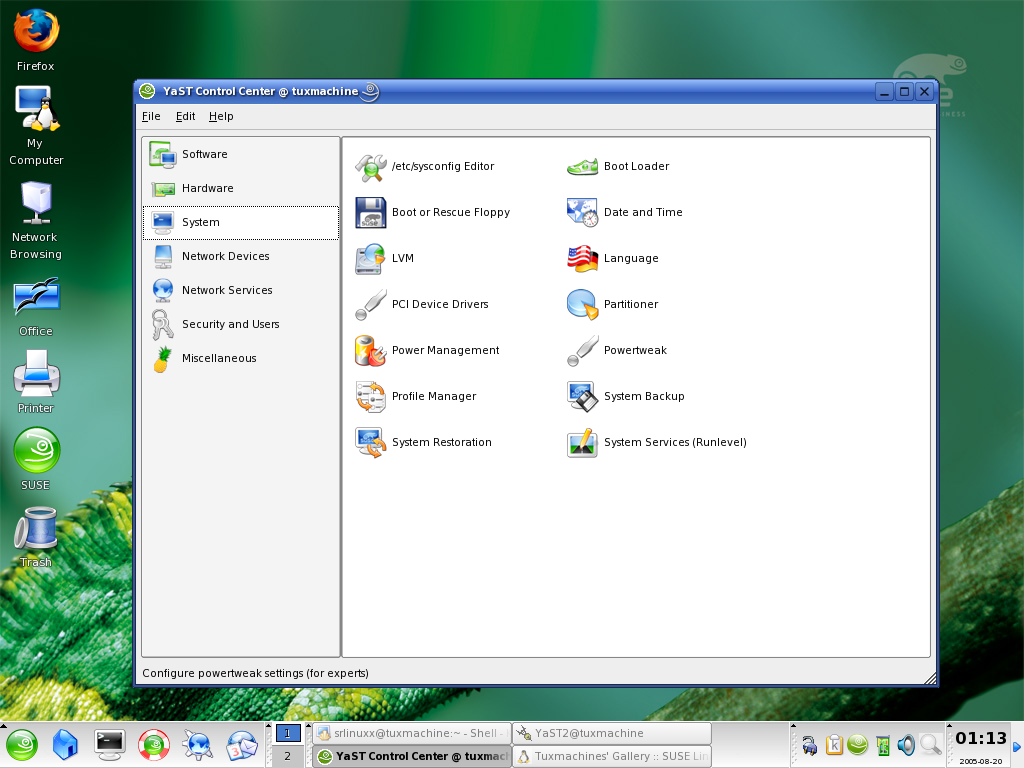1024x768 pixels.
Task: Open the SUSE start menu in panel
Action: tap(22, 744)
